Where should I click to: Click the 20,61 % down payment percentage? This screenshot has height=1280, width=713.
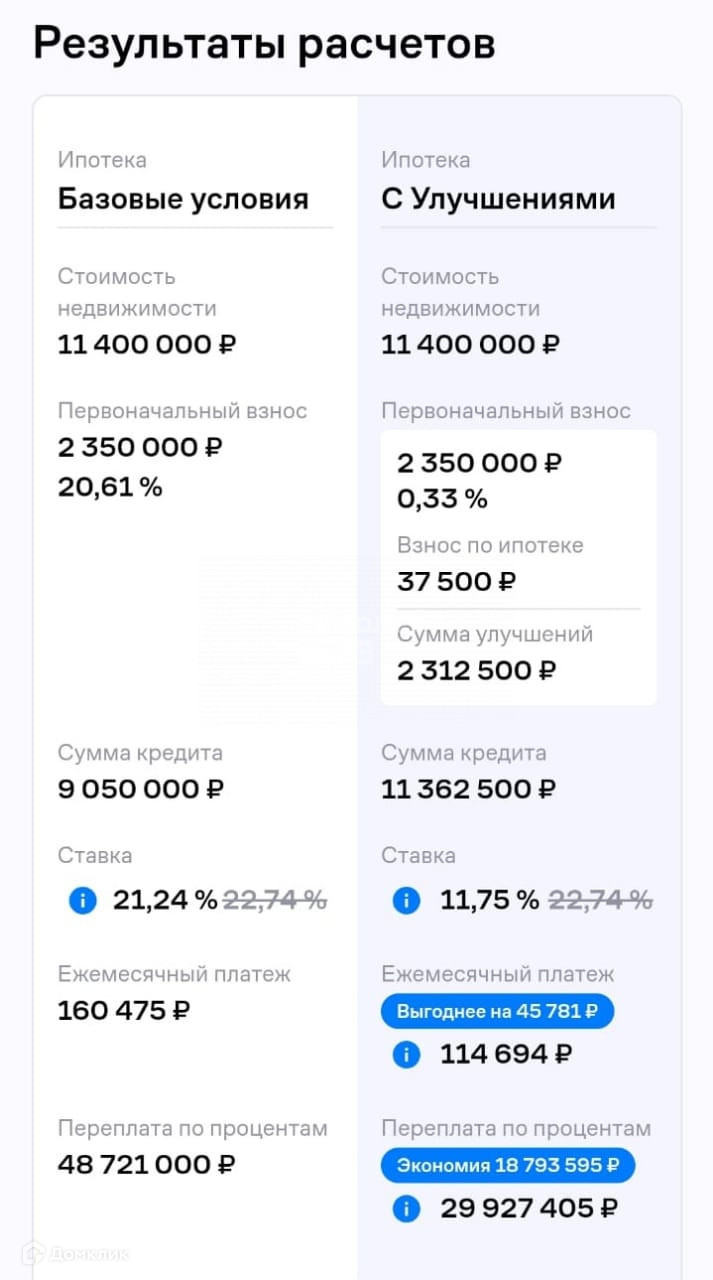[110, 487]
